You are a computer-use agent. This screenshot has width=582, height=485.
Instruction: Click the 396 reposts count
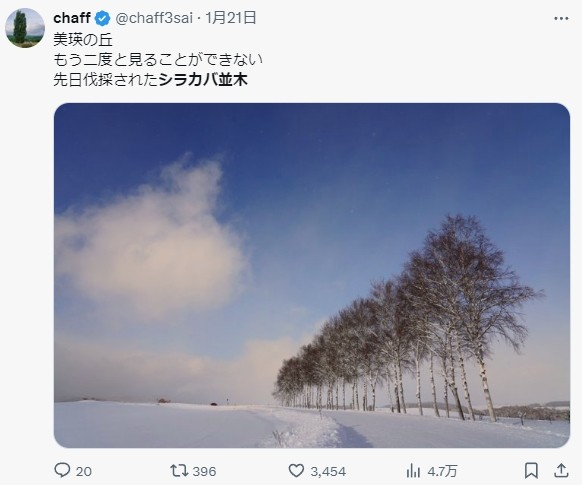coord(204,471)
